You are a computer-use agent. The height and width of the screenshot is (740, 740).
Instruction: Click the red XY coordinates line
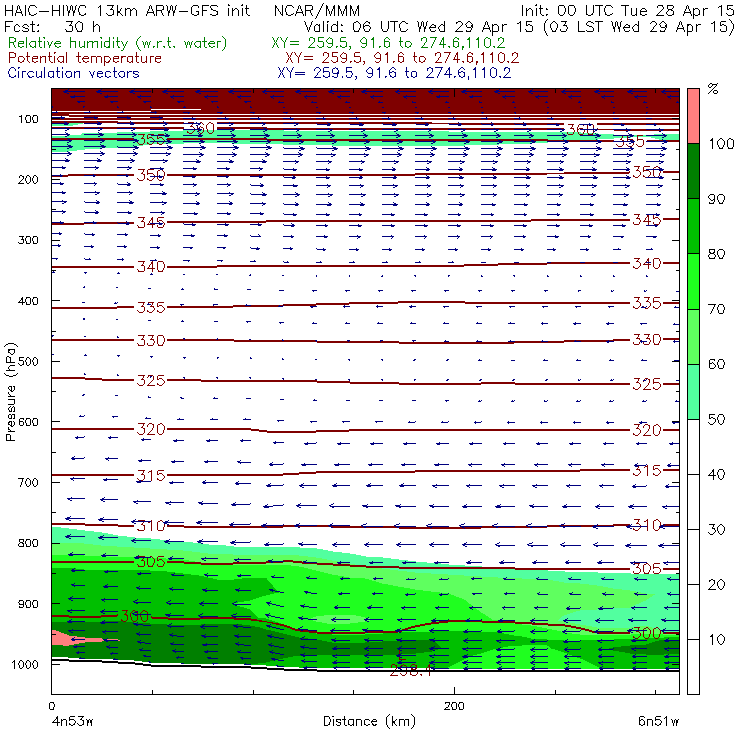coord(402,58)
